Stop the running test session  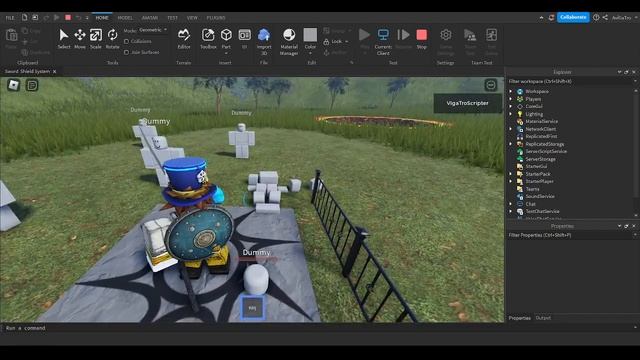(x=422, y=35)
